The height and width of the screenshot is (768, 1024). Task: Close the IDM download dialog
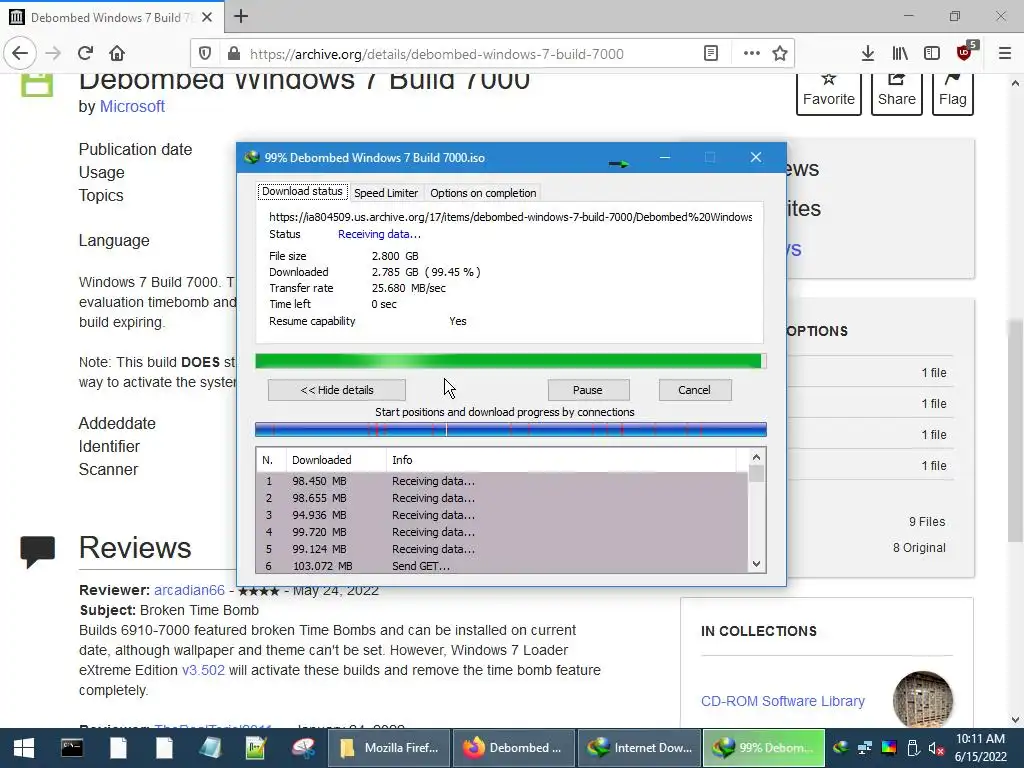(756, 157)
